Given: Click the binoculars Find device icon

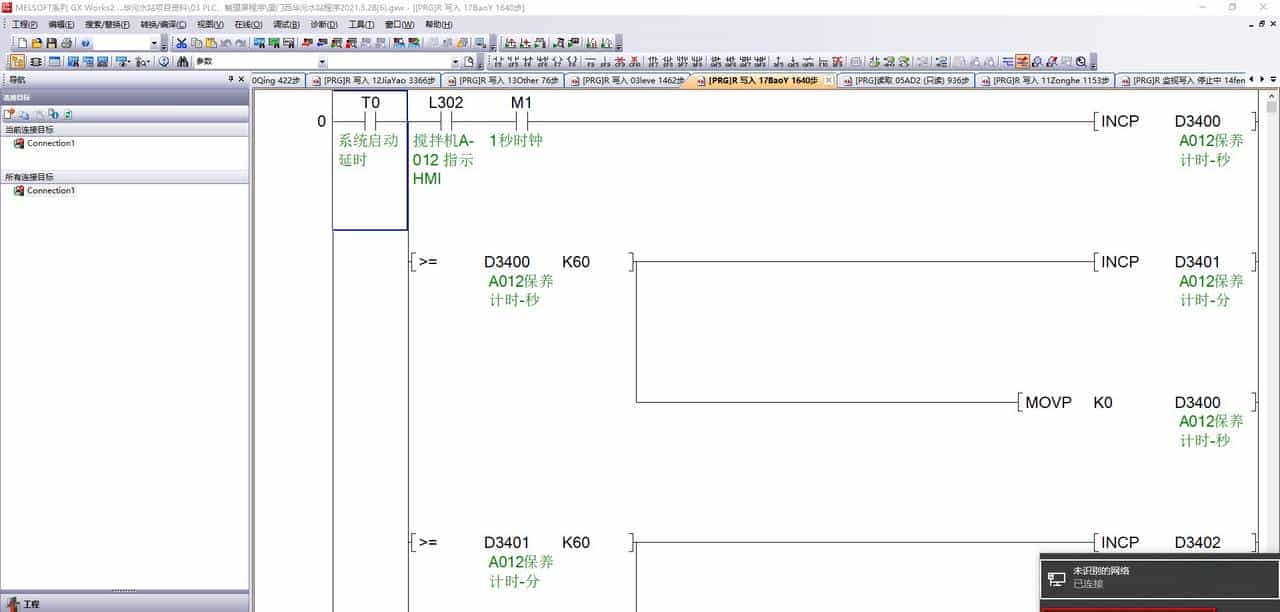Looking at the screenshot, I should pos(182,62).
